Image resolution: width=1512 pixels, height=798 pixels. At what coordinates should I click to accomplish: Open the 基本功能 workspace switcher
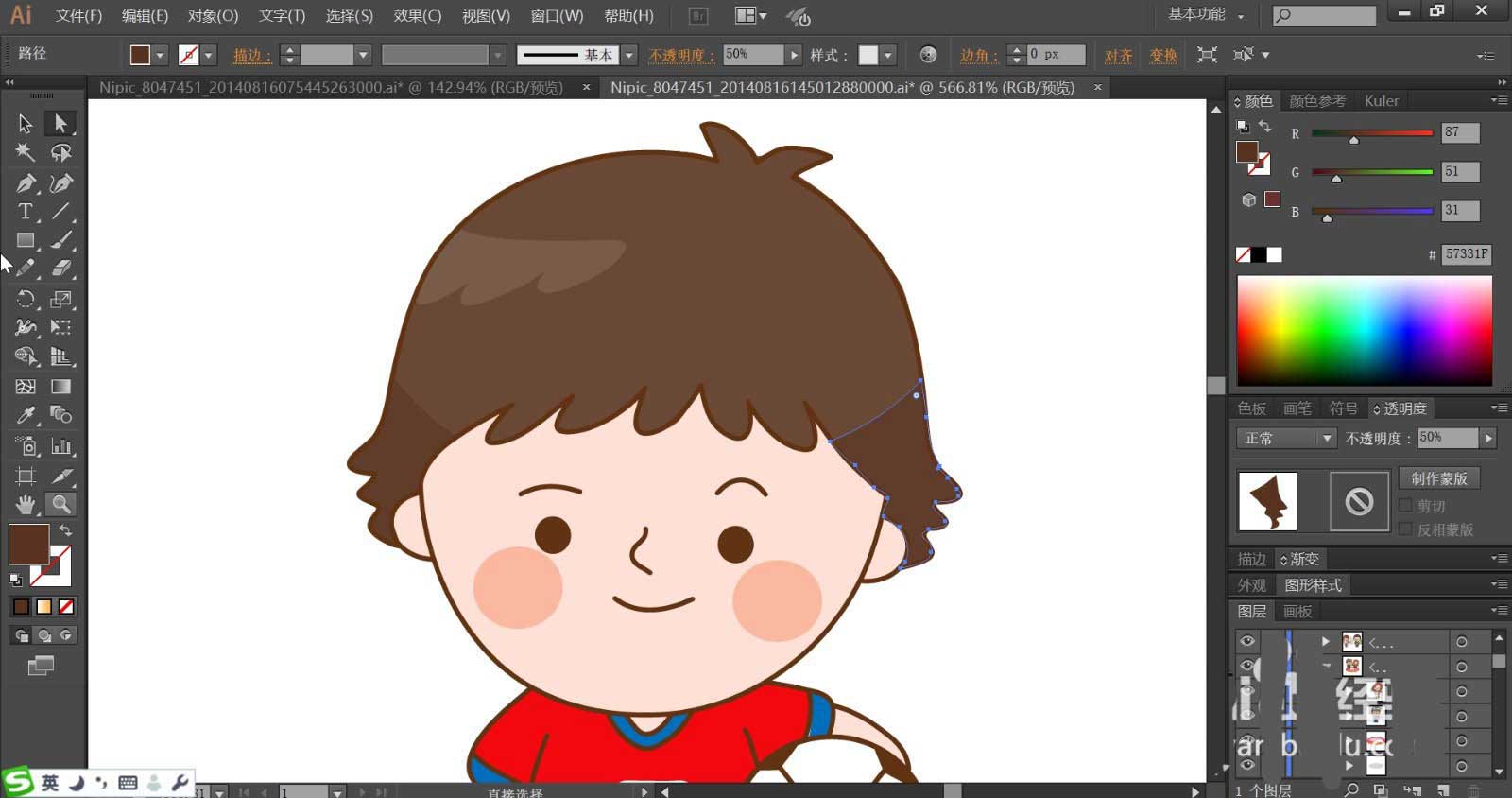(x=1206, y=14)
